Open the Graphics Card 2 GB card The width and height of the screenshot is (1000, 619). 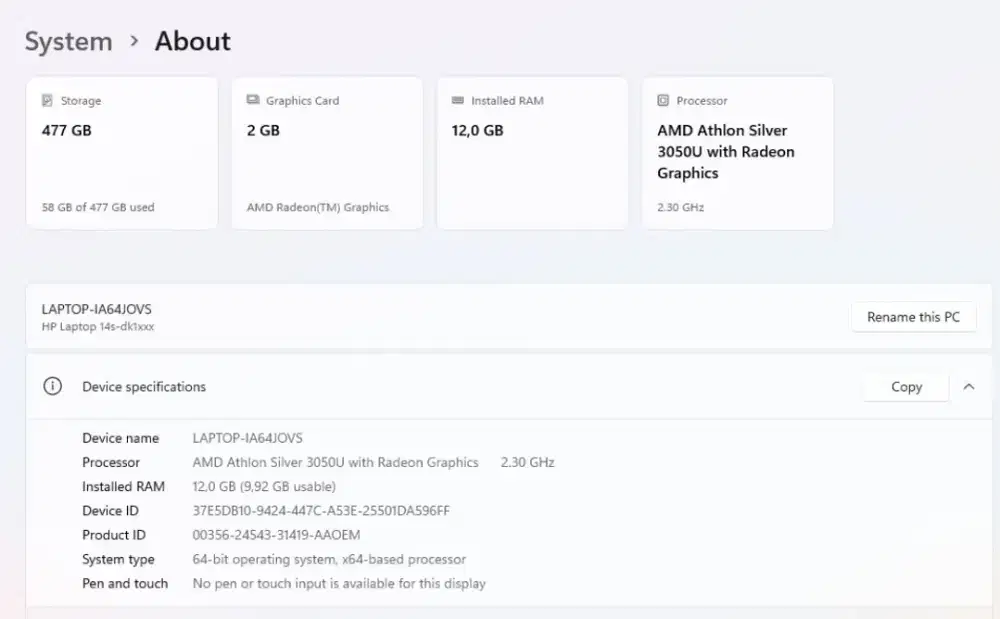[x=326, y=153]
